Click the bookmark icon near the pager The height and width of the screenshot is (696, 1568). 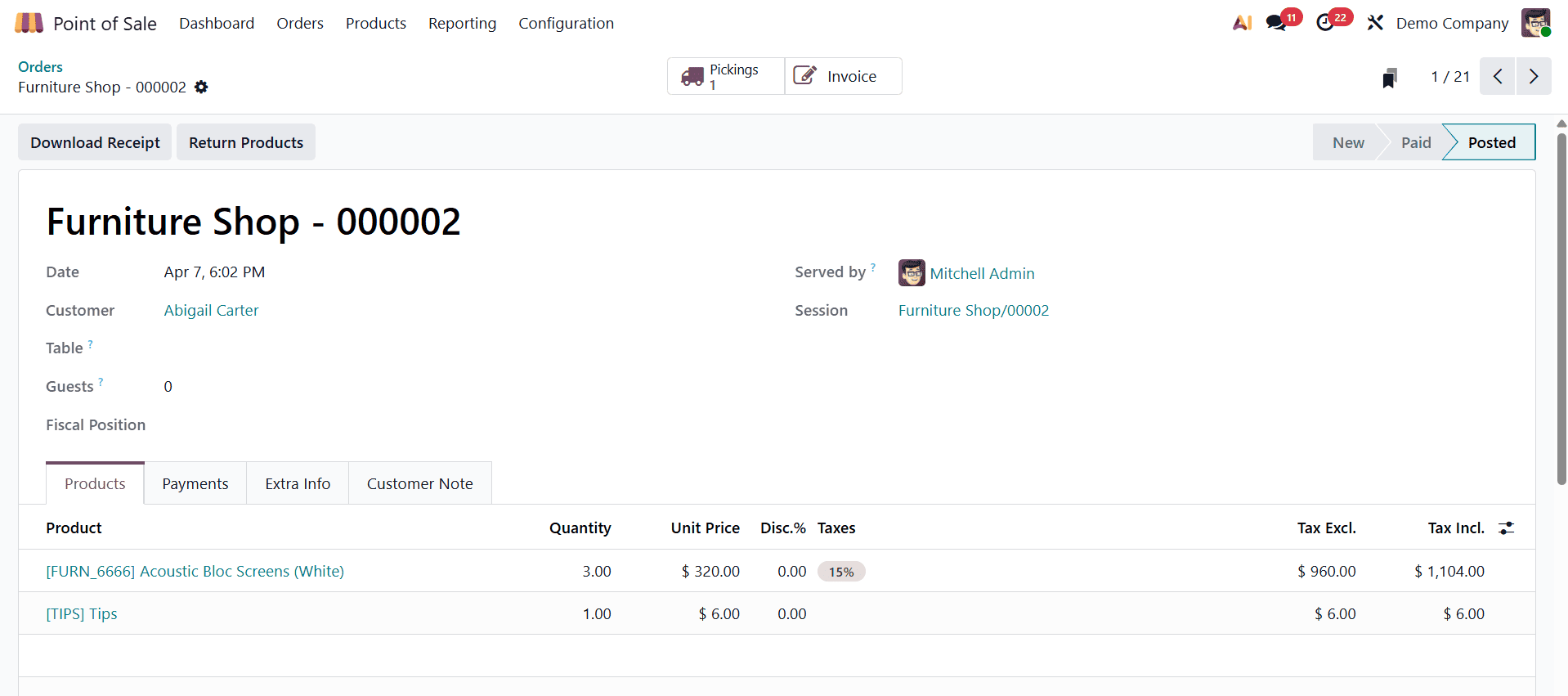[1389, 76]
